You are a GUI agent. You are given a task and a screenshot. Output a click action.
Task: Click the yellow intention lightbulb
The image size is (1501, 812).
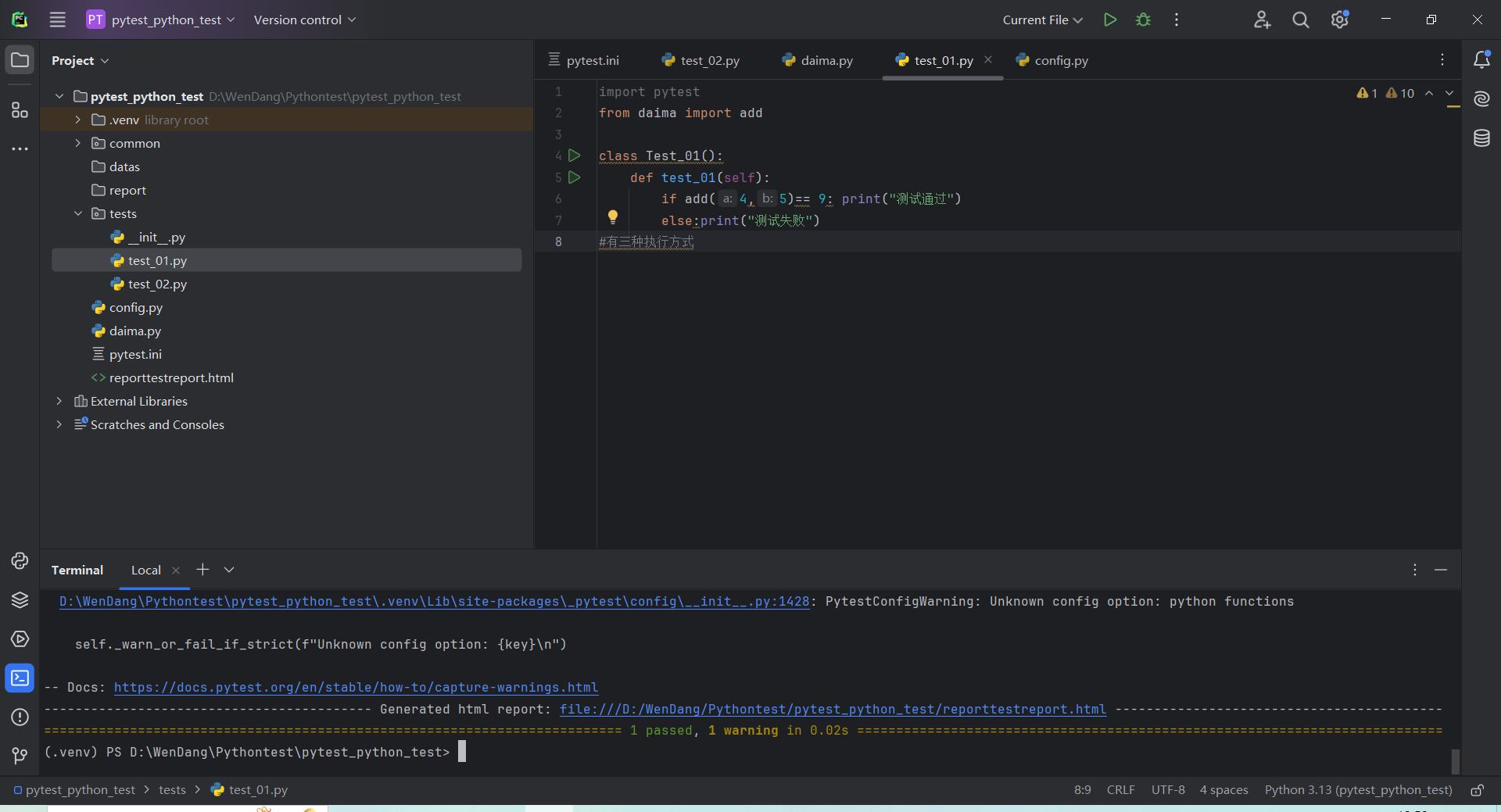(x=613, y=216)
